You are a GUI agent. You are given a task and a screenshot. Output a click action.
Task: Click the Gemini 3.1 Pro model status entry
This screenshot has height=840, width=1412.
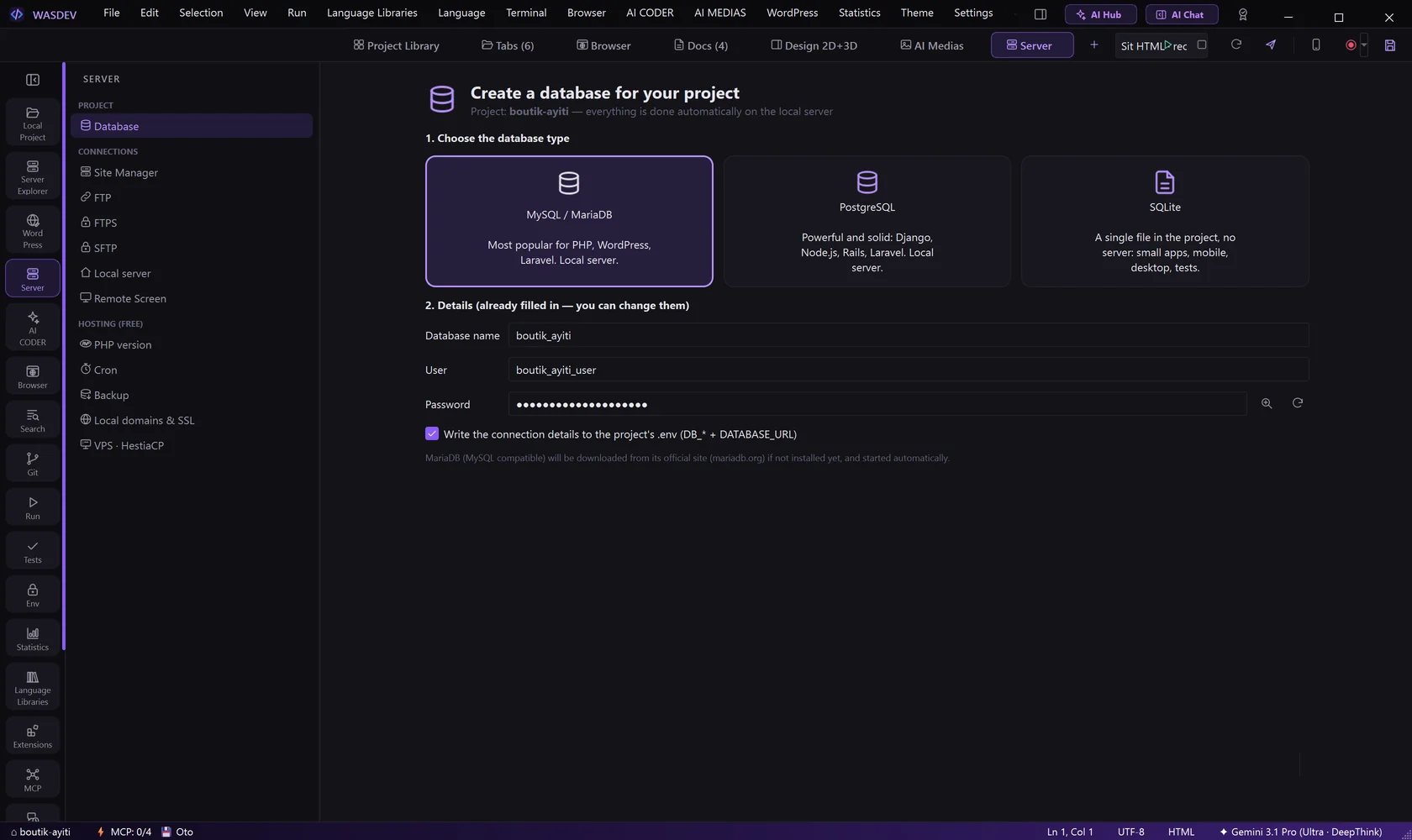1300,832
